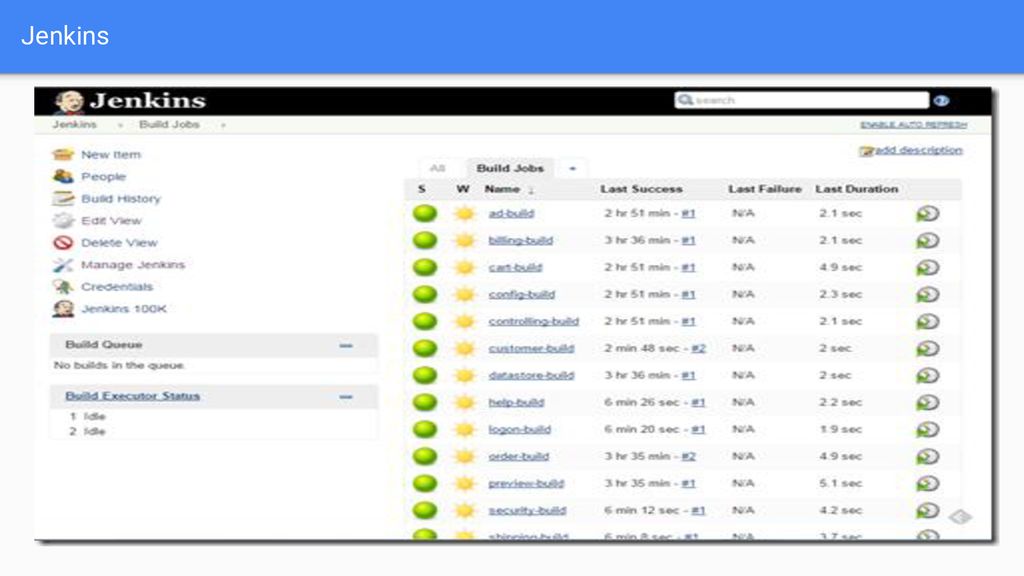Click the Manage Jenkins tools icon
Image resolution: width=1024 pixels, height=576 pixels.
(x=63, y=264)
